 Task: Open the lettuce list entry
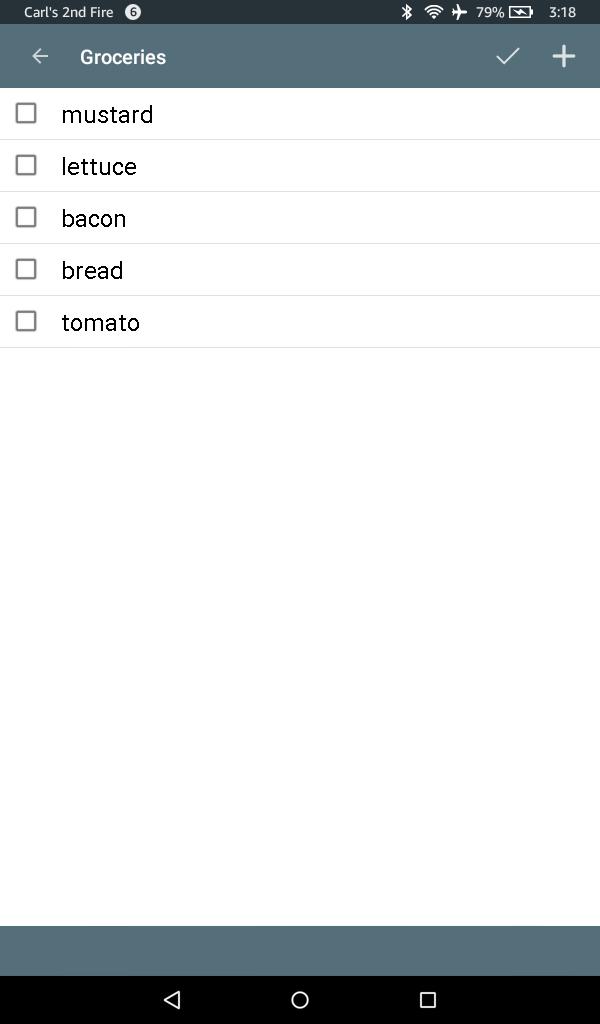point(300,166)
